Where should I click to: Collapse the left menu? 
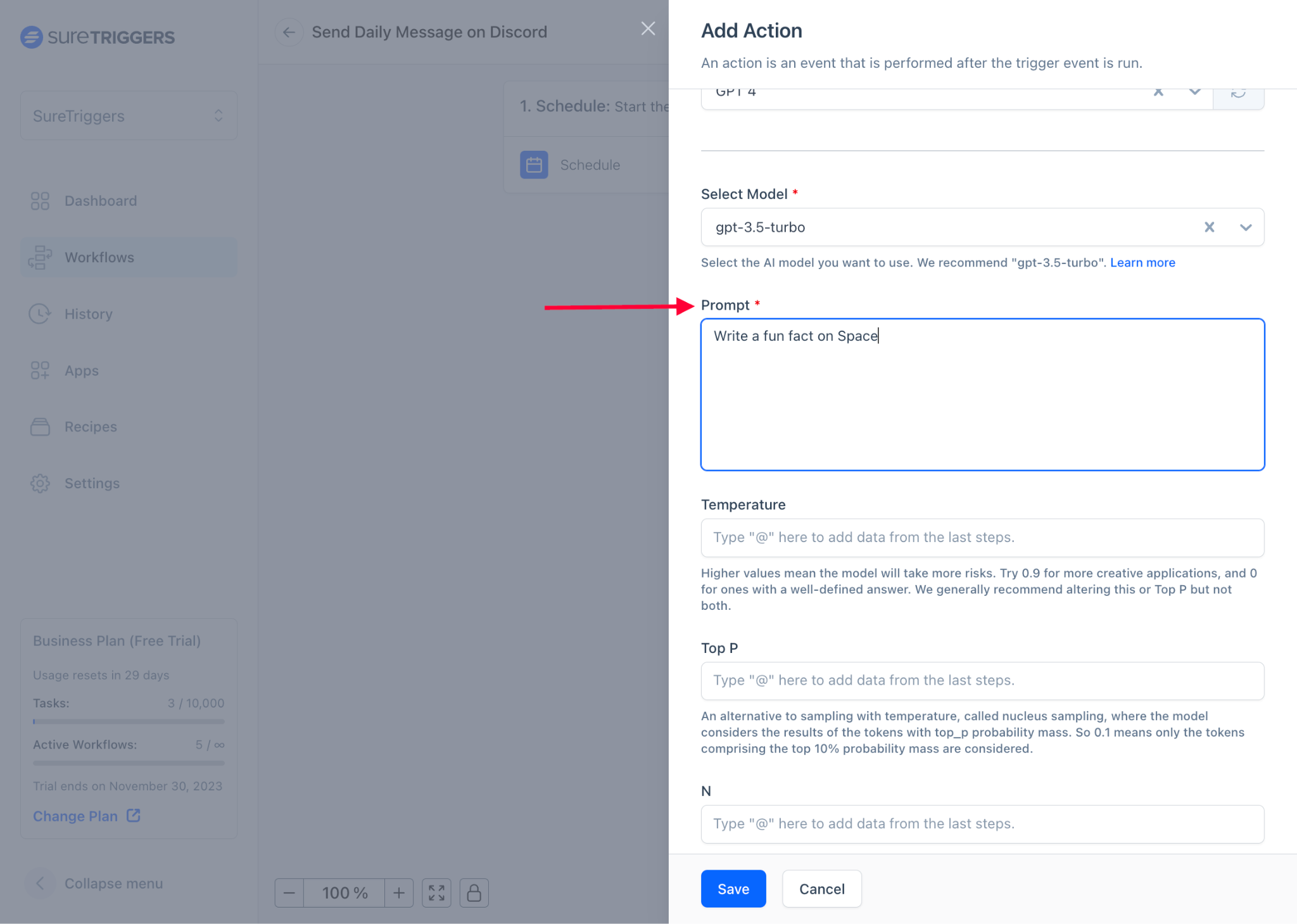(40, 883)
